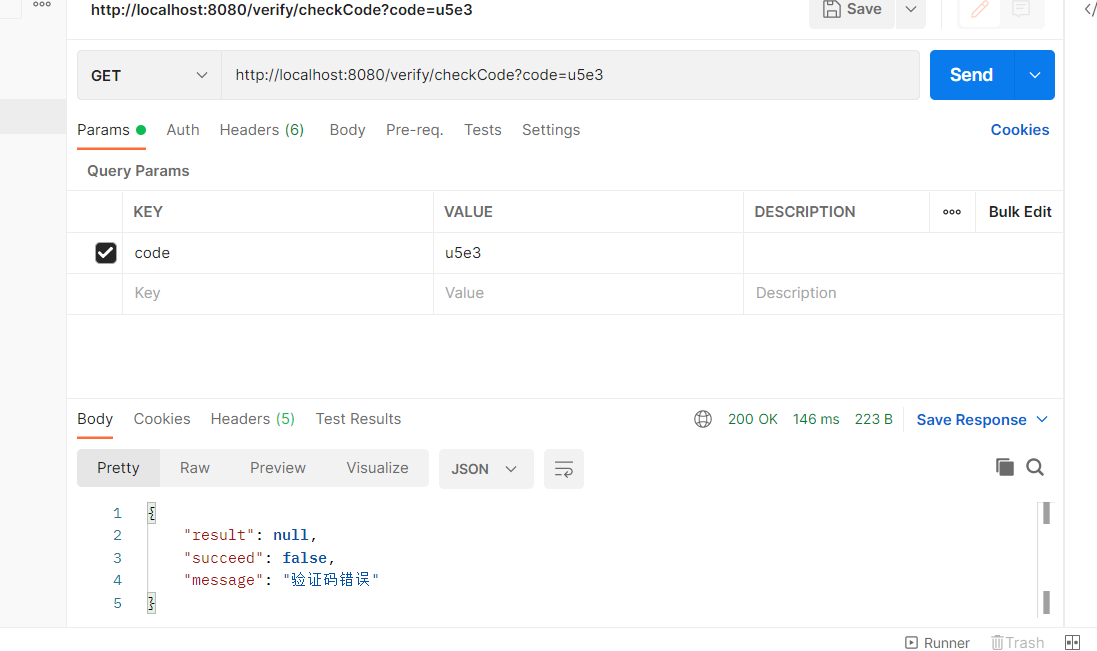This screenshot has width=1097, height=651.
Task: Open the Save options dropdown arrow
Action: [x=910, y=10]
